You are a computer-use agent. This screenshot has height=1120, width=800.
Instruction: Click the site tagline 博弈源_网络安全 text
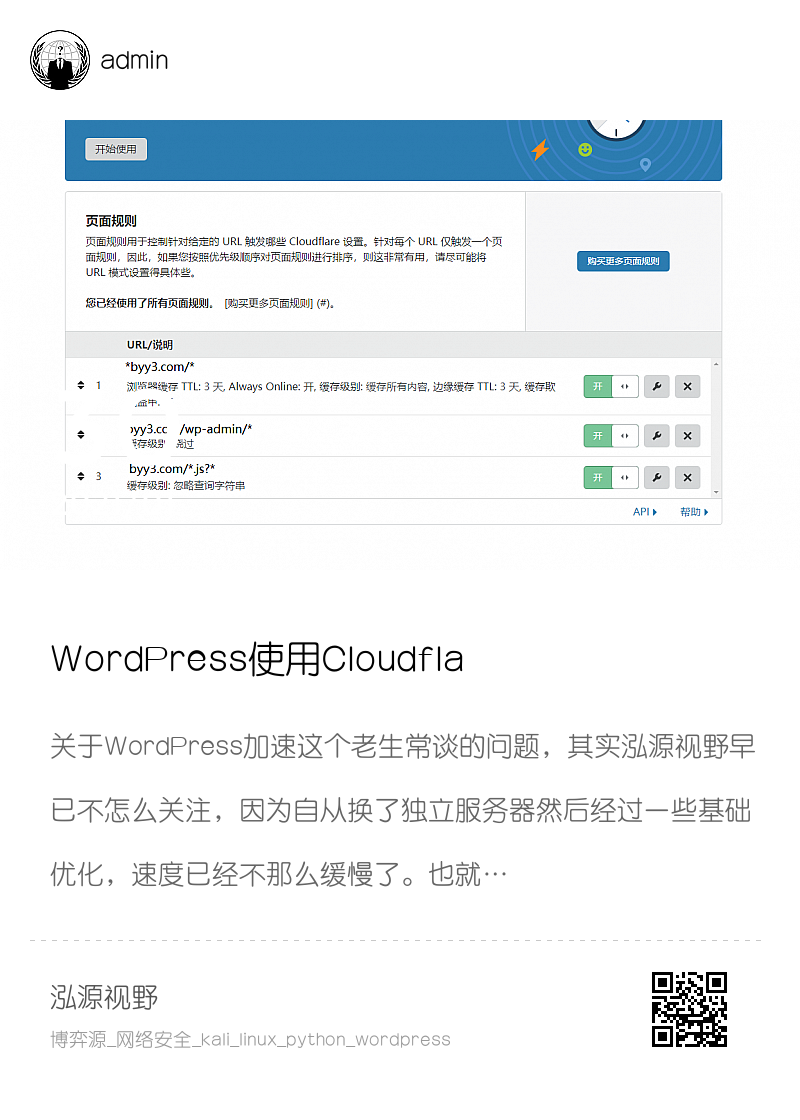[250, 1039]
